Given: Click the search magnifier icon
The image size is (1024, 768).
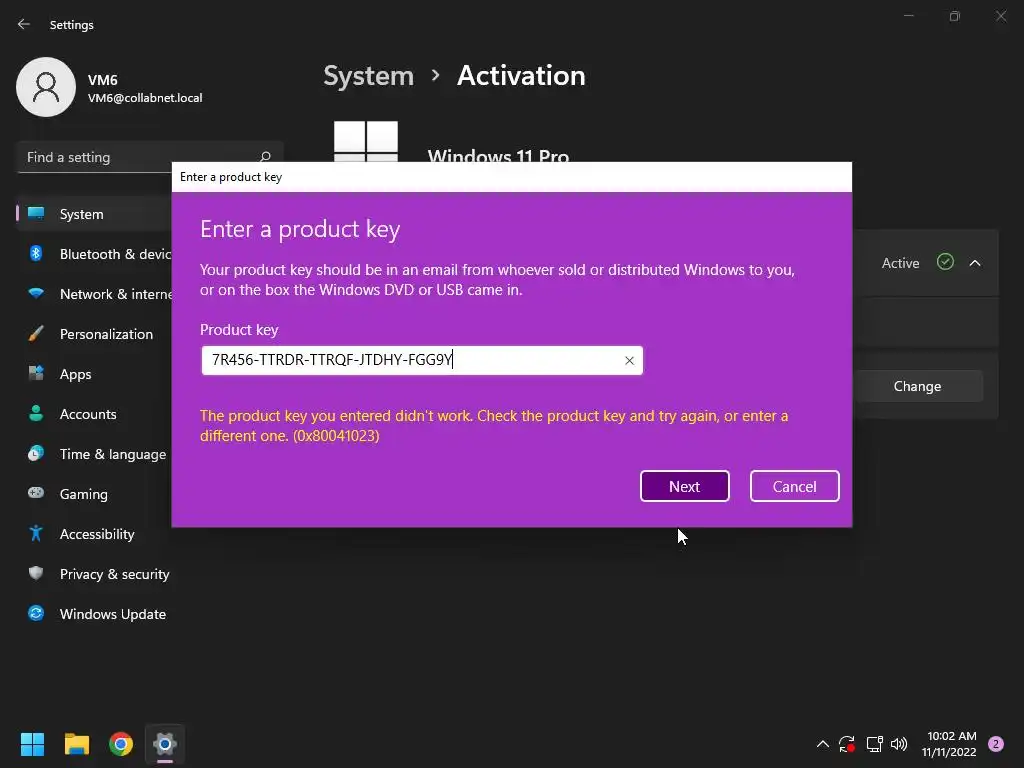Looking at the screenshot, I should tap(265, 157).
